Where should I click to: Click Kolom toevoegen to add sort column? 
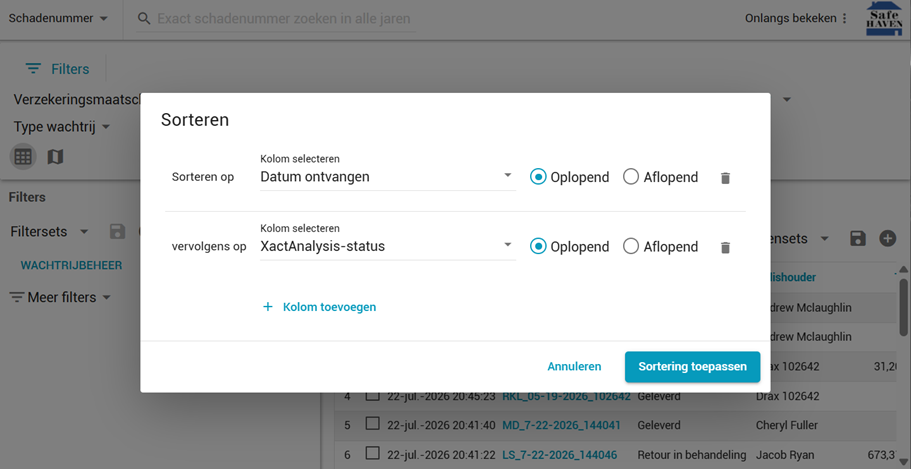click(x=319, y=307)
